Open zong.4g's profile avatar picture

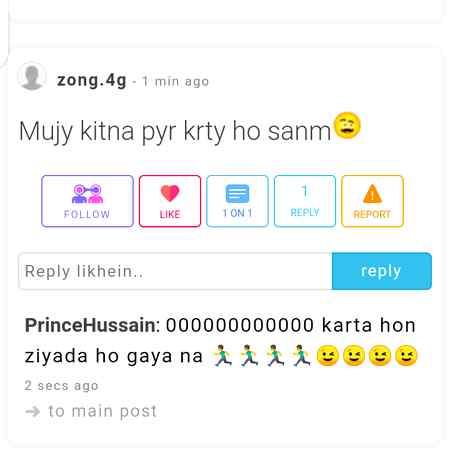tap(32, 76)
